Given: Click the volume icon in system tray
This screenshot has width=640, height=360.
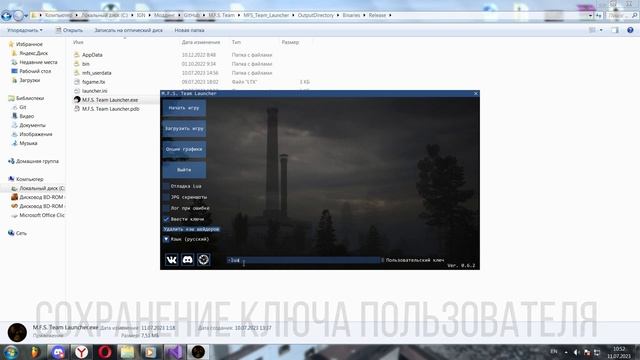Looking at the screenshot, I should (576, 352).
